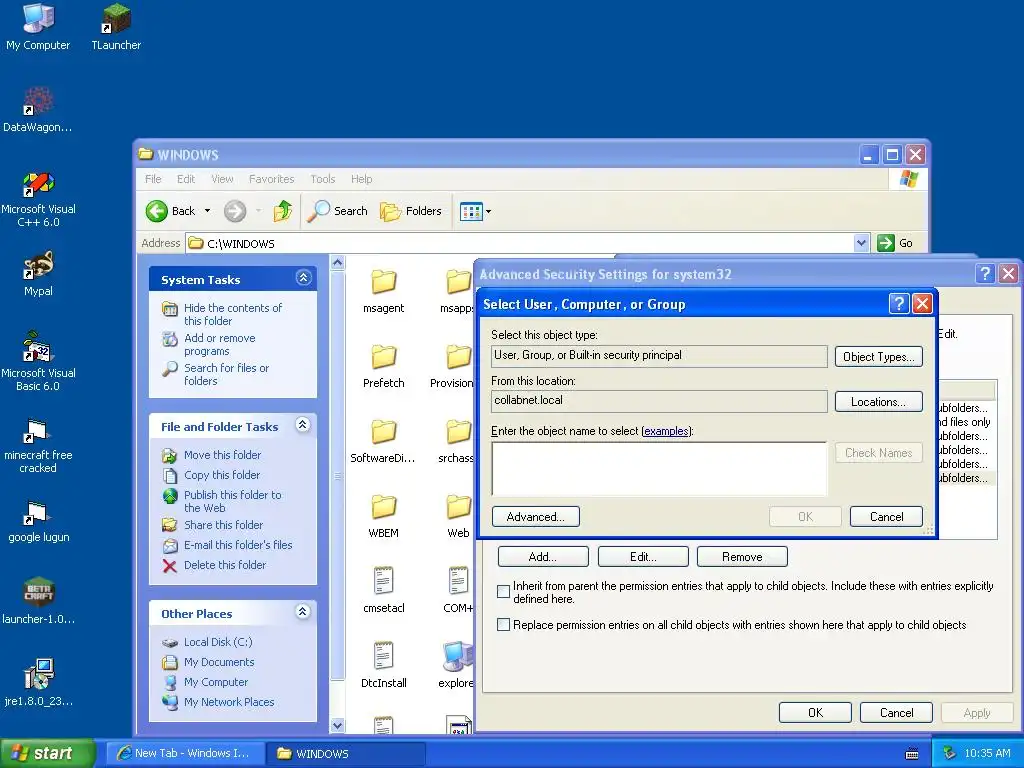This screenshot has height=768, width=1024.
Task: Open the Help menu
Action: pos(361,179)
